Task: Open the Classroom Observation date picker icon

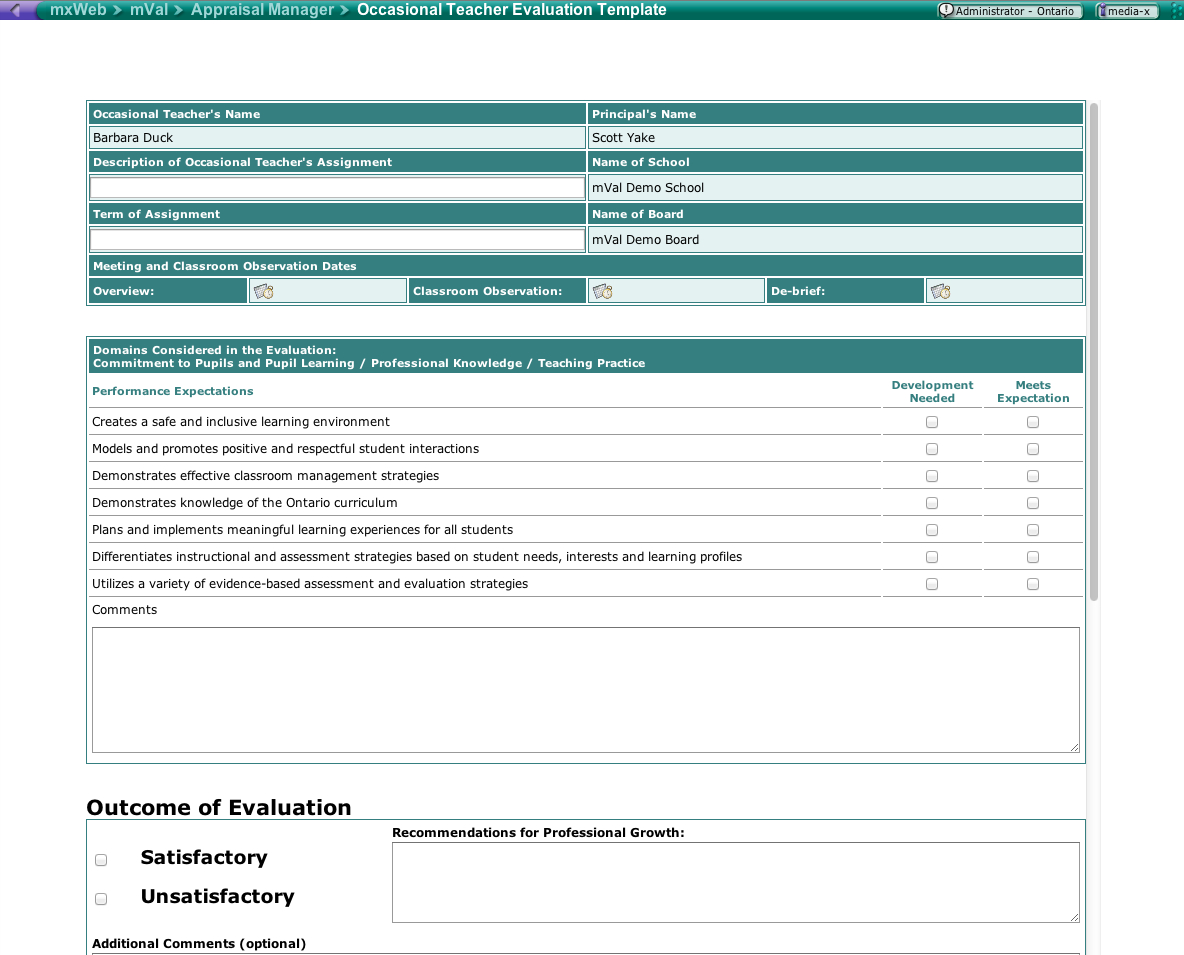Action: (x=603, y=291)
